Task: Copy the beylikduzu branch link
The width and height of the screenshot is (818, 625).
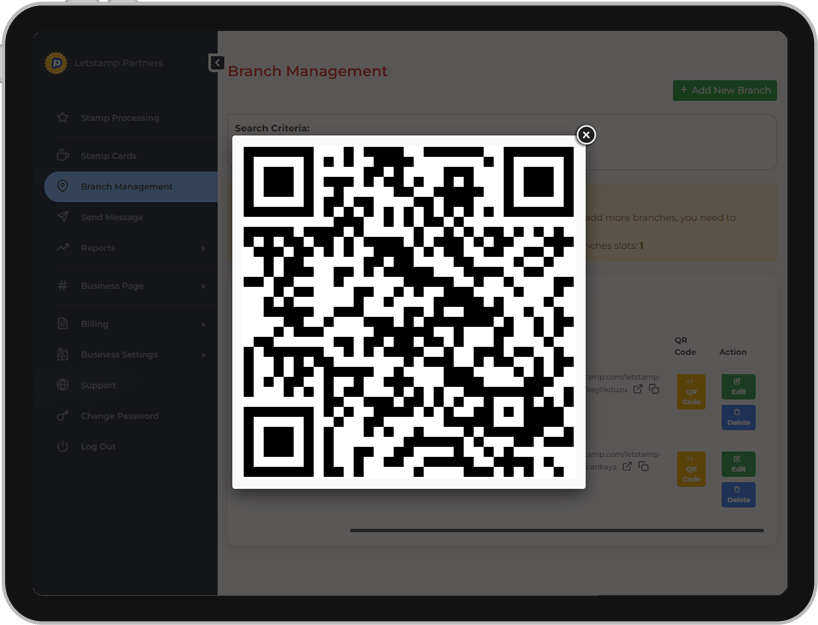Action: 654,389
